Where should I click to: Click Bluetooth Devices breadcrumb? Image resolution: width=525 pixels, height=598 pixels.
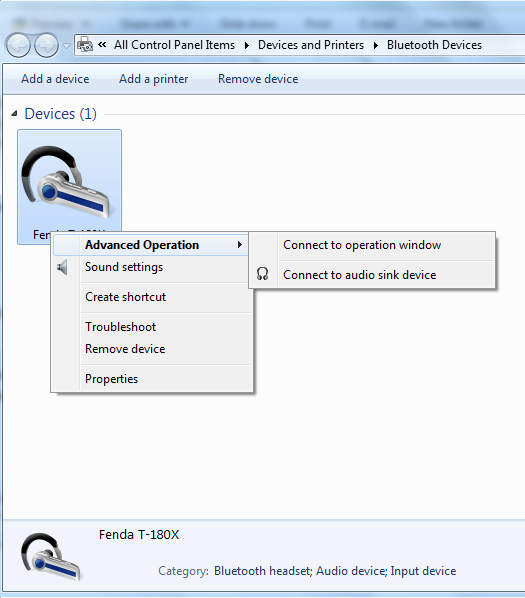434,45
